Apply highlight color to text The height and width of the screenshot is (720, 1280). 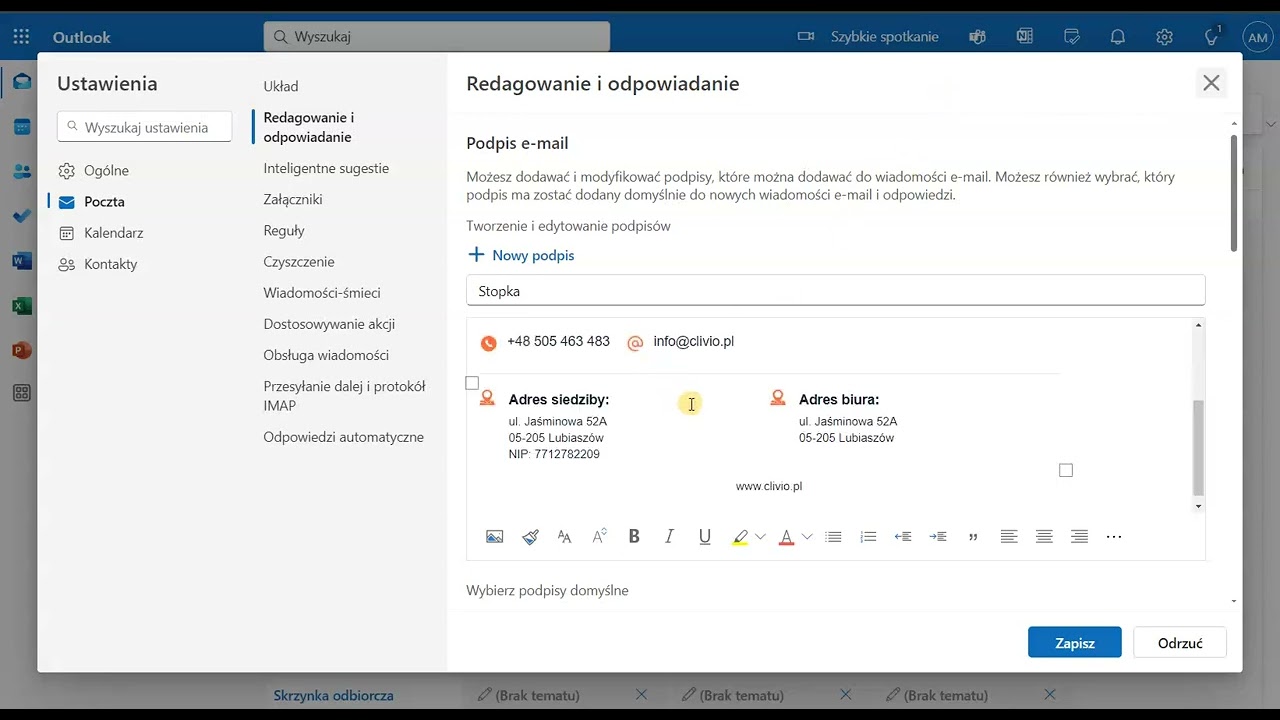pos(740,537)
